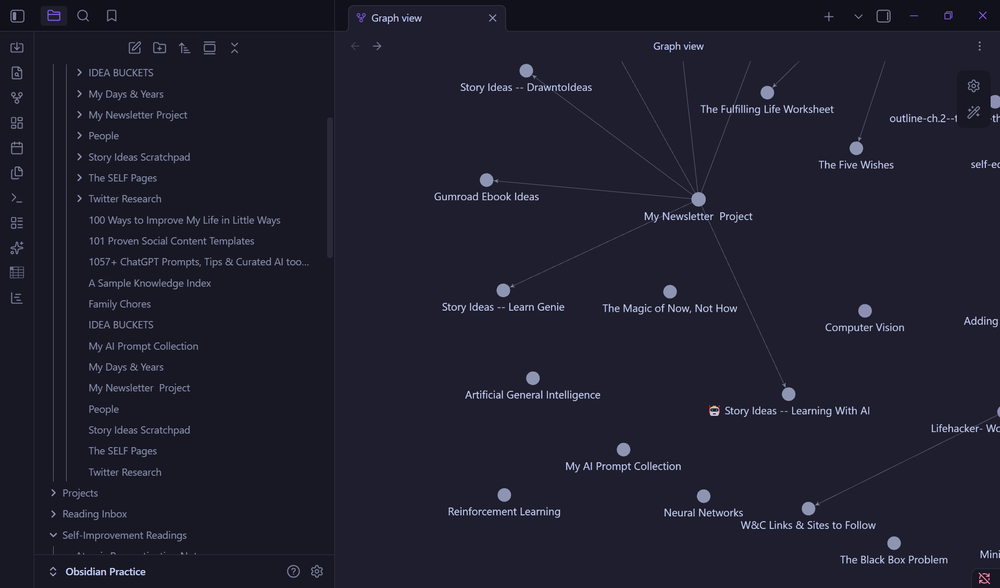The width and height of the screenshot is (1000, 588).
Task: Open quick switcher ribbon icon
Action: click(17, 73)
